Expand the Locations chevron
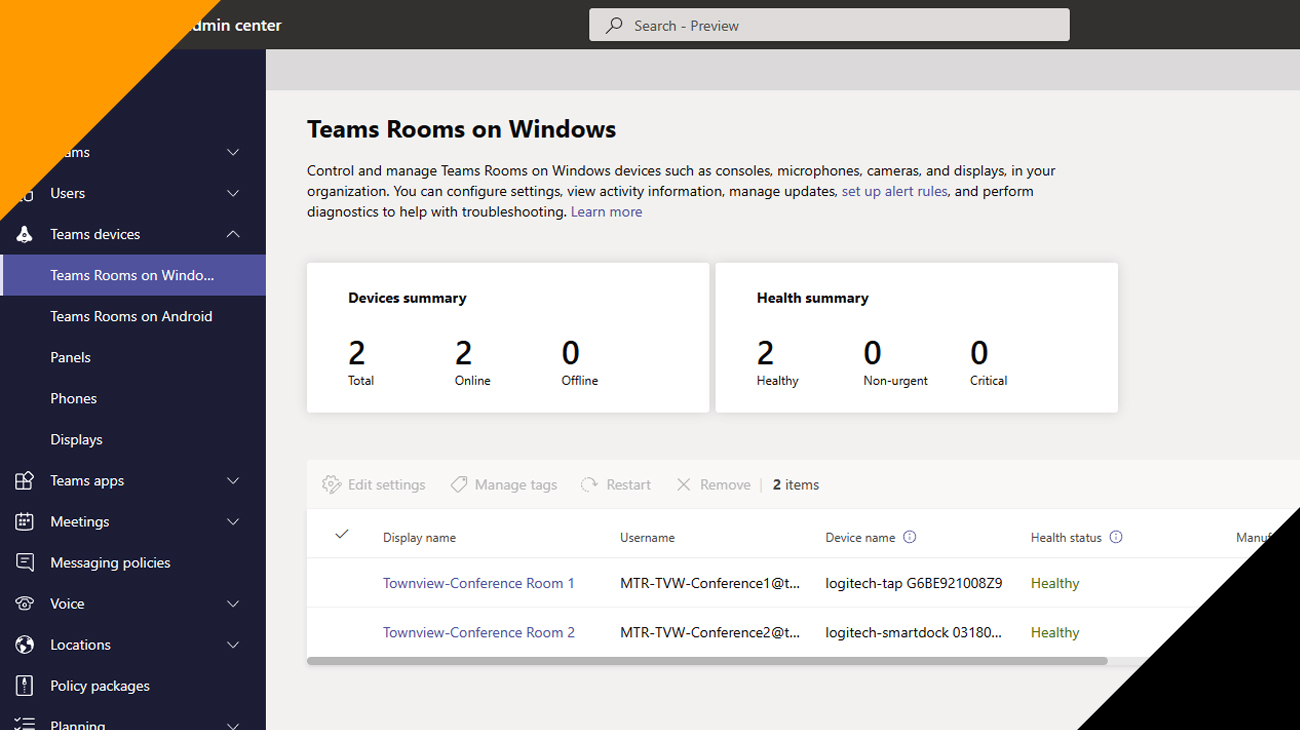 tap(233, 645)
